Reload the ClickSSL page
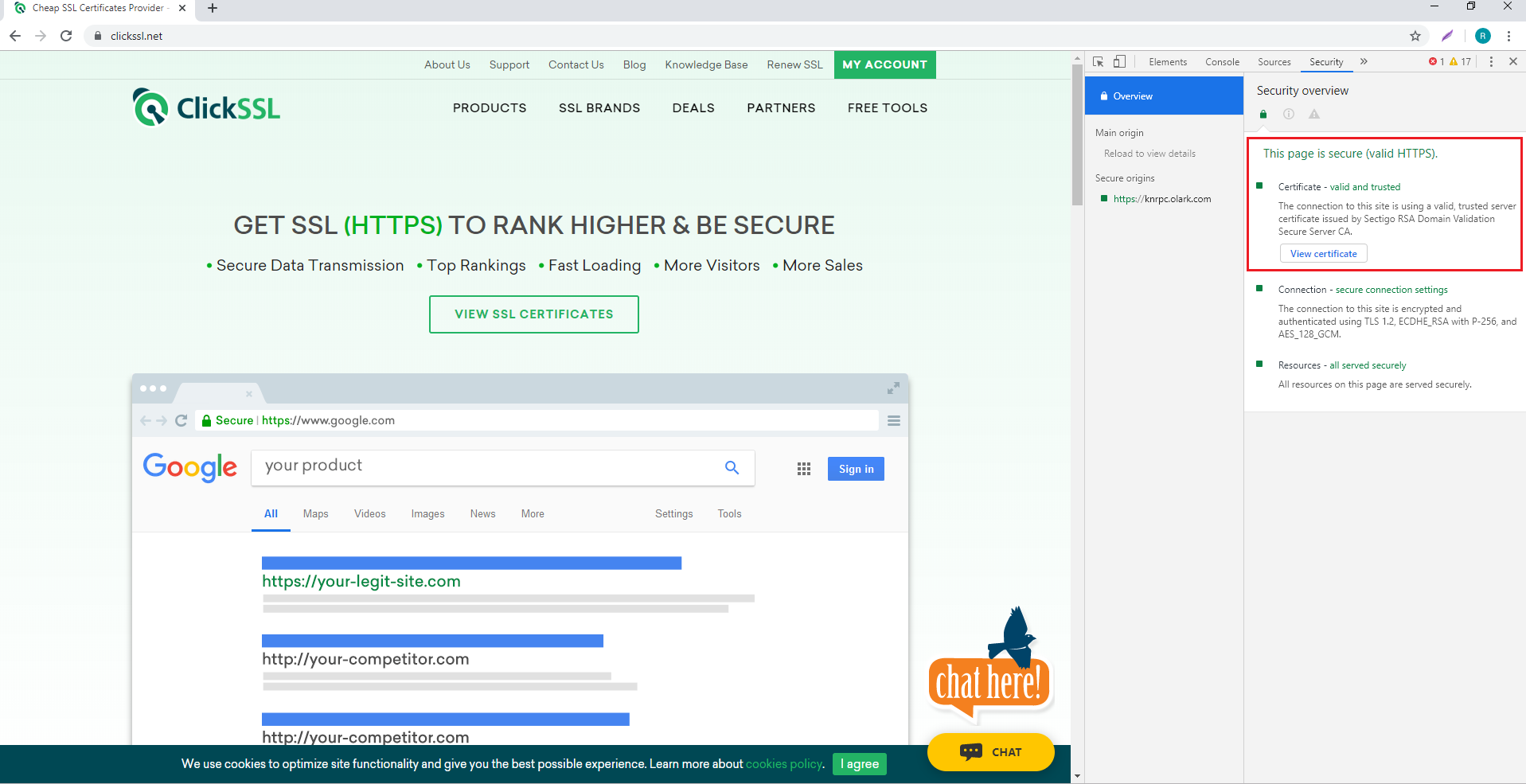 coord(66,36)
